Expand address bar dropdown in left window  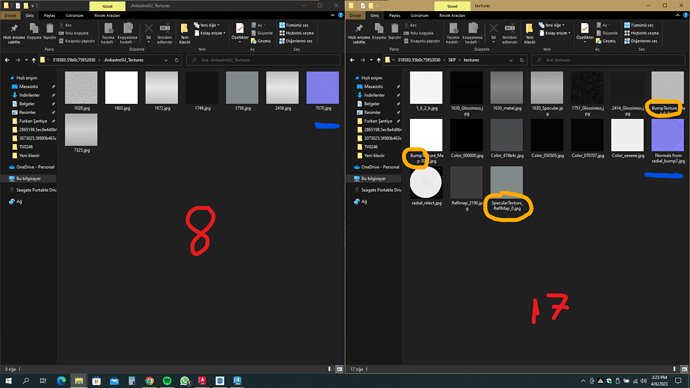click(x=166, y=60)
